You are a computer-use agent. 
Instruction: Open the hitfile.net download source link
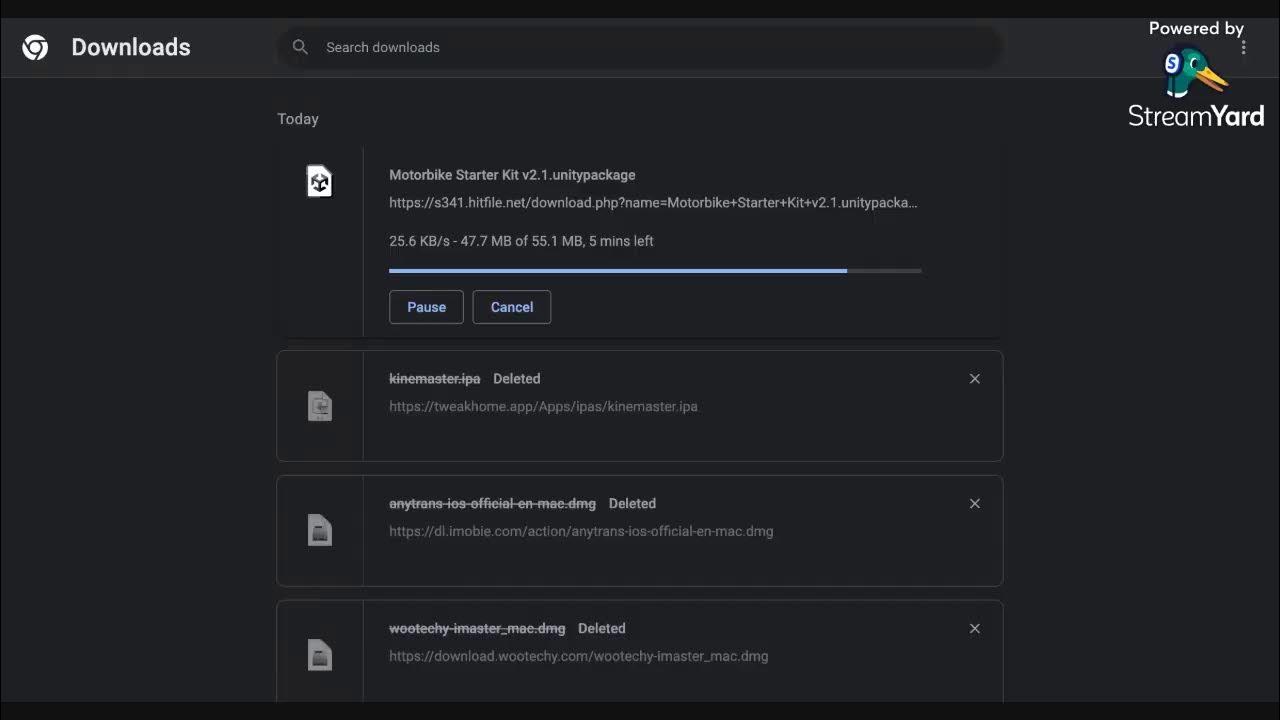(x=653, y=203)
